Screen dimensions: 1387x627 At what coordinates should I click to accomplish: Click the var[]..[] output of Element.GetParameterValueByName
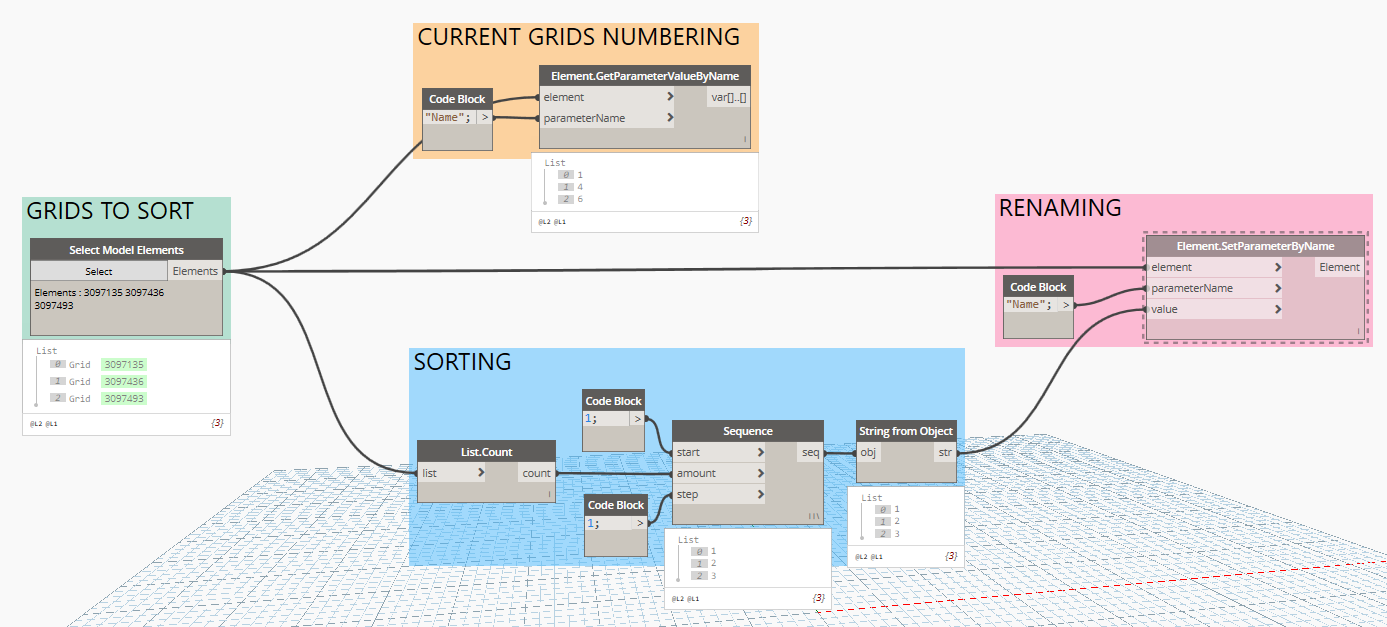coord(727,96)
